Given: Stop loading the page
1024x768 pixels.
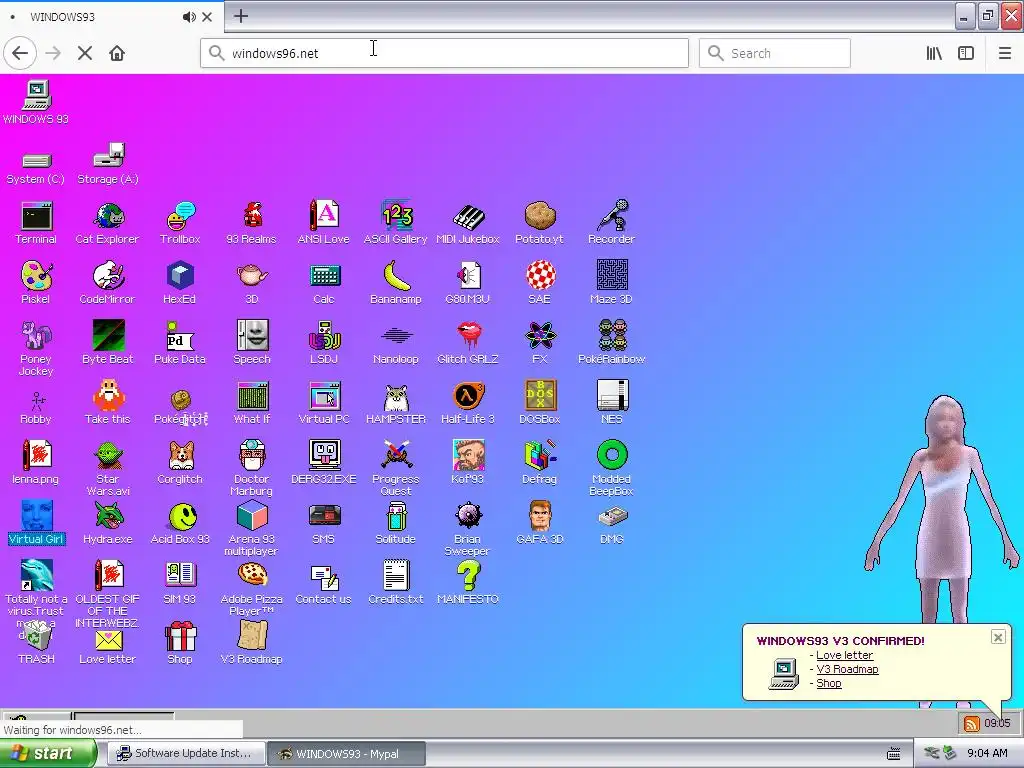Looking at the screenshot, I should 85,53.
